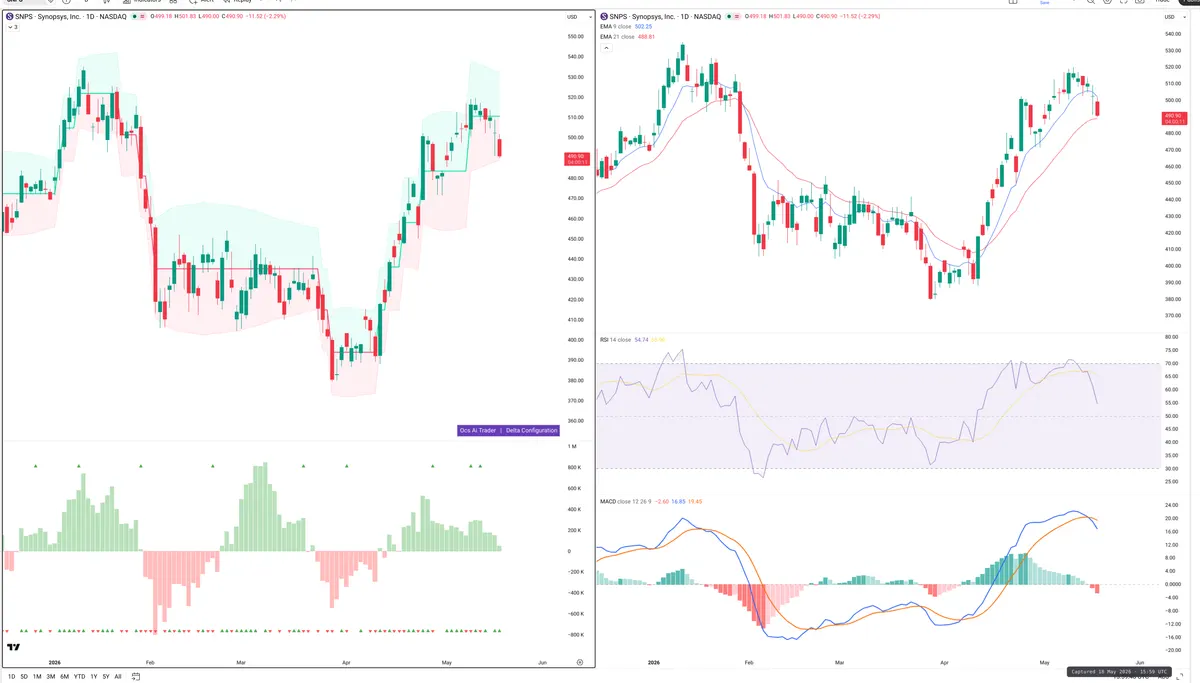Select the EMA 21 close legend
Image resolution: width=1200 pixels, height=683 pixels.
coord(617,37)
